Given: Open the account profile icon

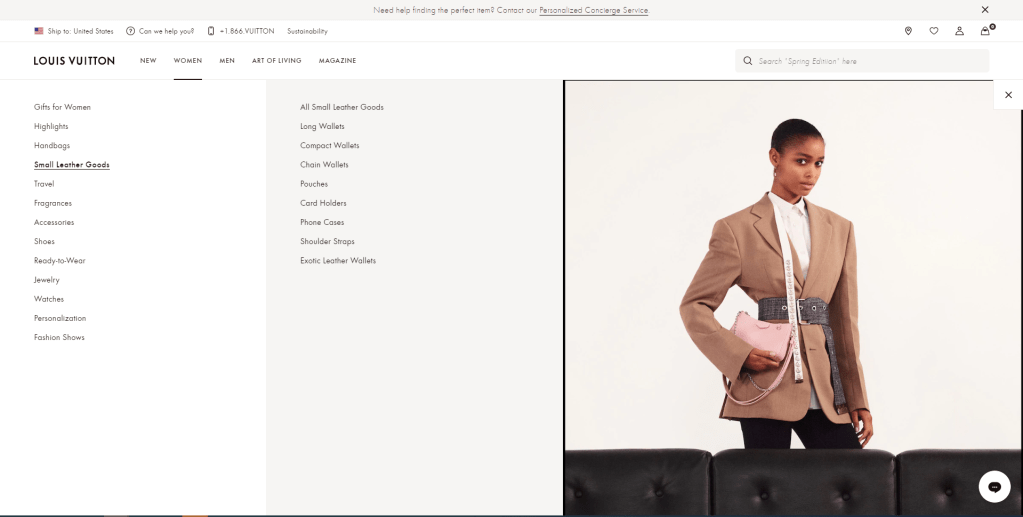Looking at the screenshot, I should tap(959, 31).
